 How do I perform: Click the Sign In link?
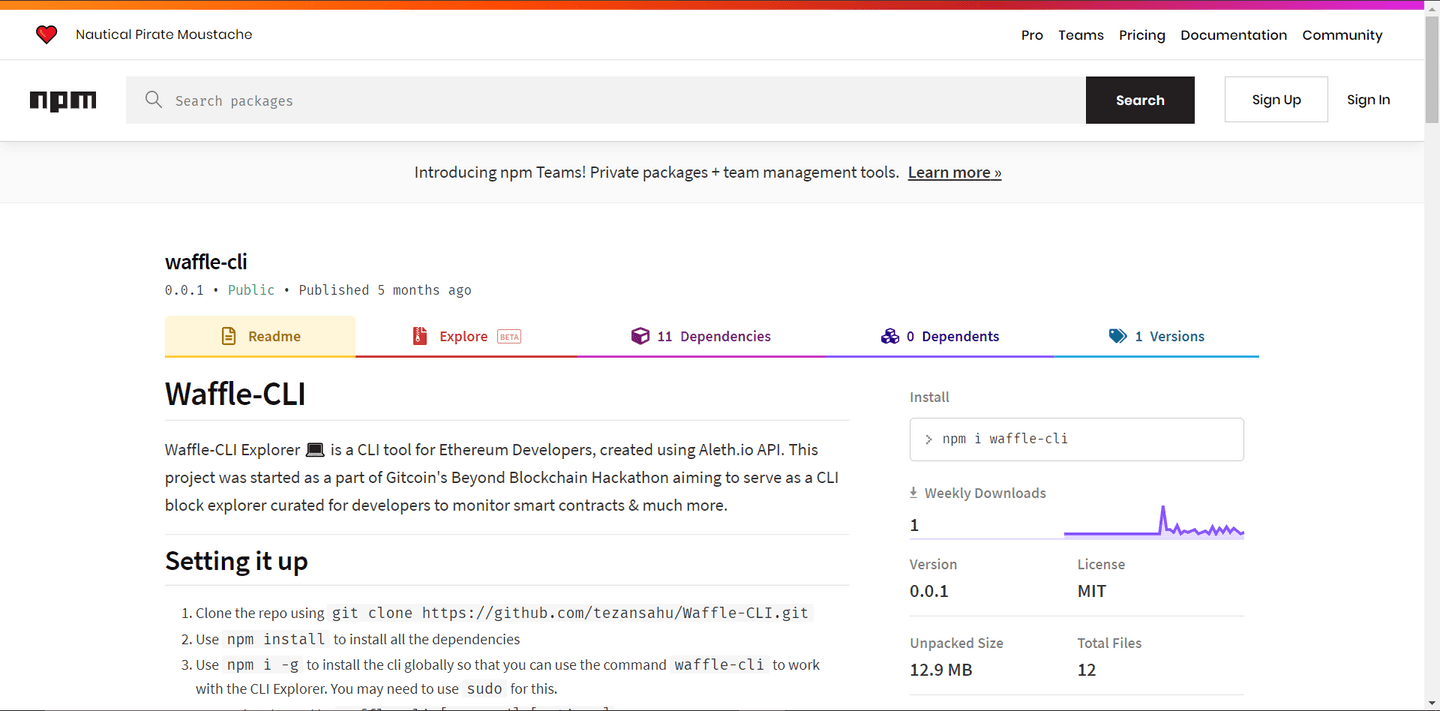coord(1368,100)
